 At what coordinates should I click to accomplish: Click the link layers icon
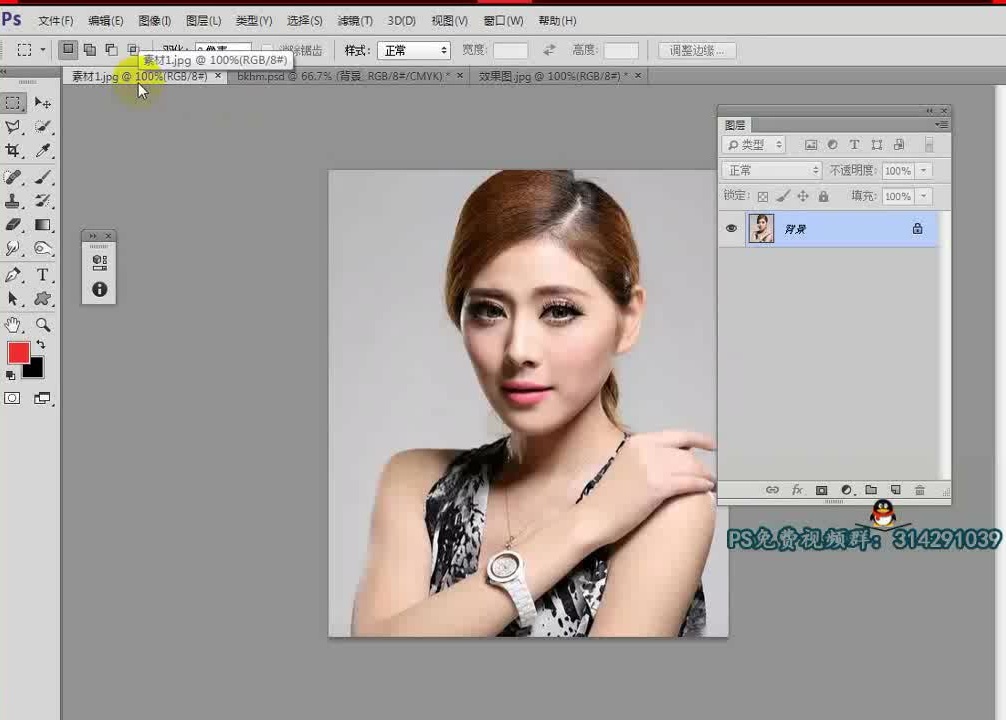pos(772,490)
